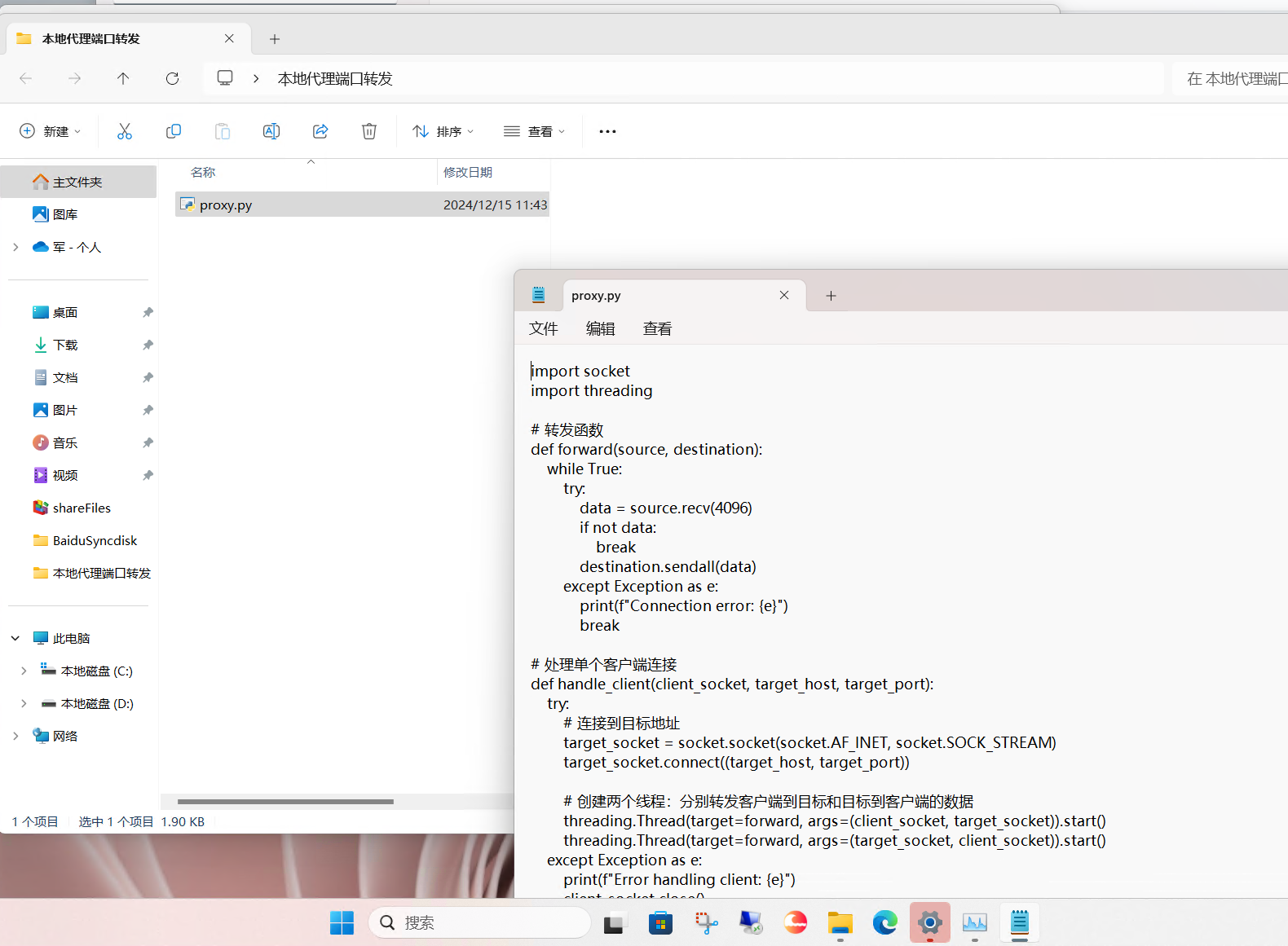The width and height of the screenshot is (1288, 946).
Task: Open the three-dot more options menu
Action: [x=607, y=131]
